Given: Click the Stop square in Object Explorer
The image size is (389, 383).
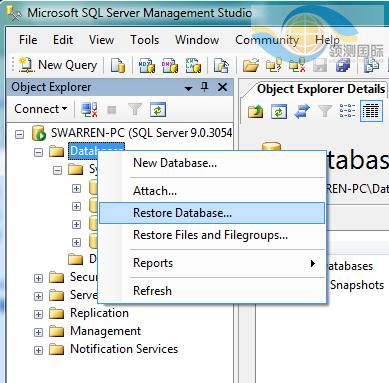Looking at the screenshot, I should (112, 110).
